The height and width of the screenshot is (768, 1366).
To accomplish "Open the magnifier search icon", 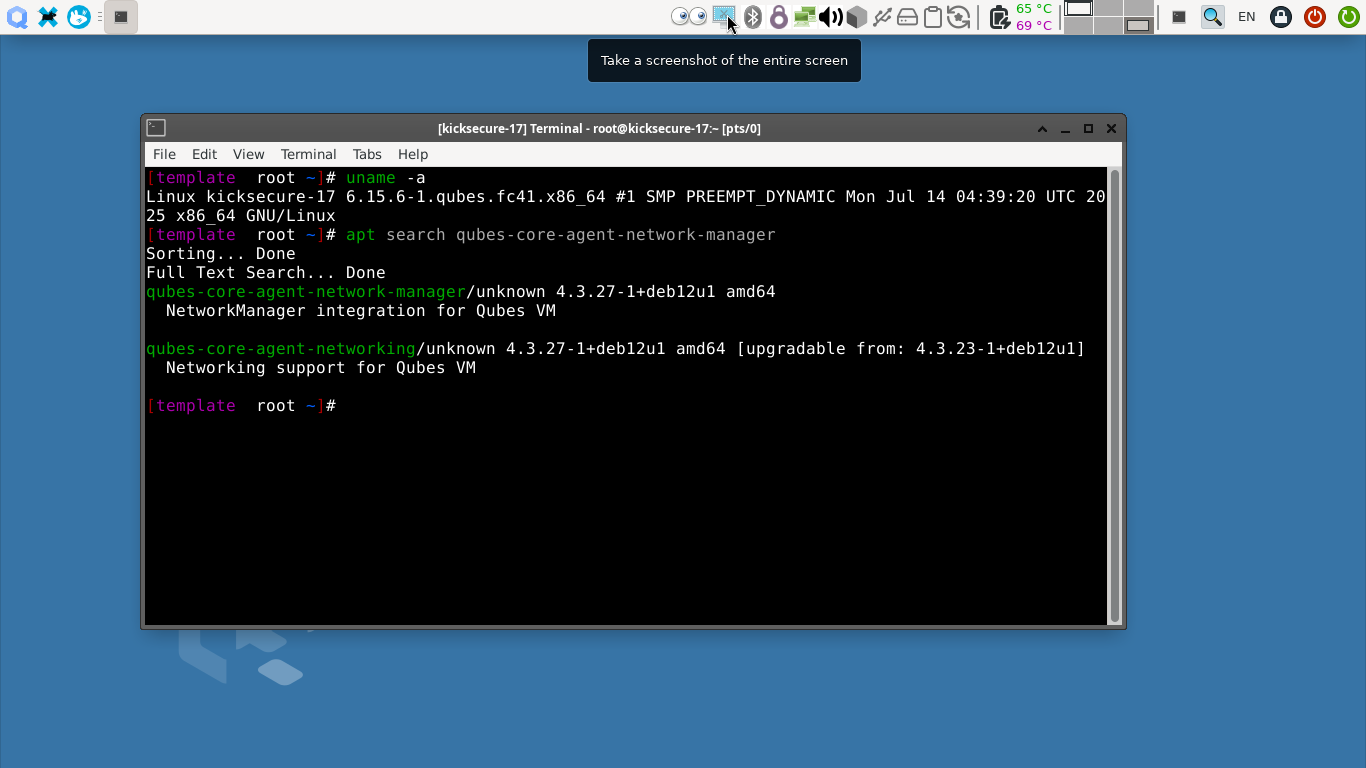I will click(x=1212, y=17).
